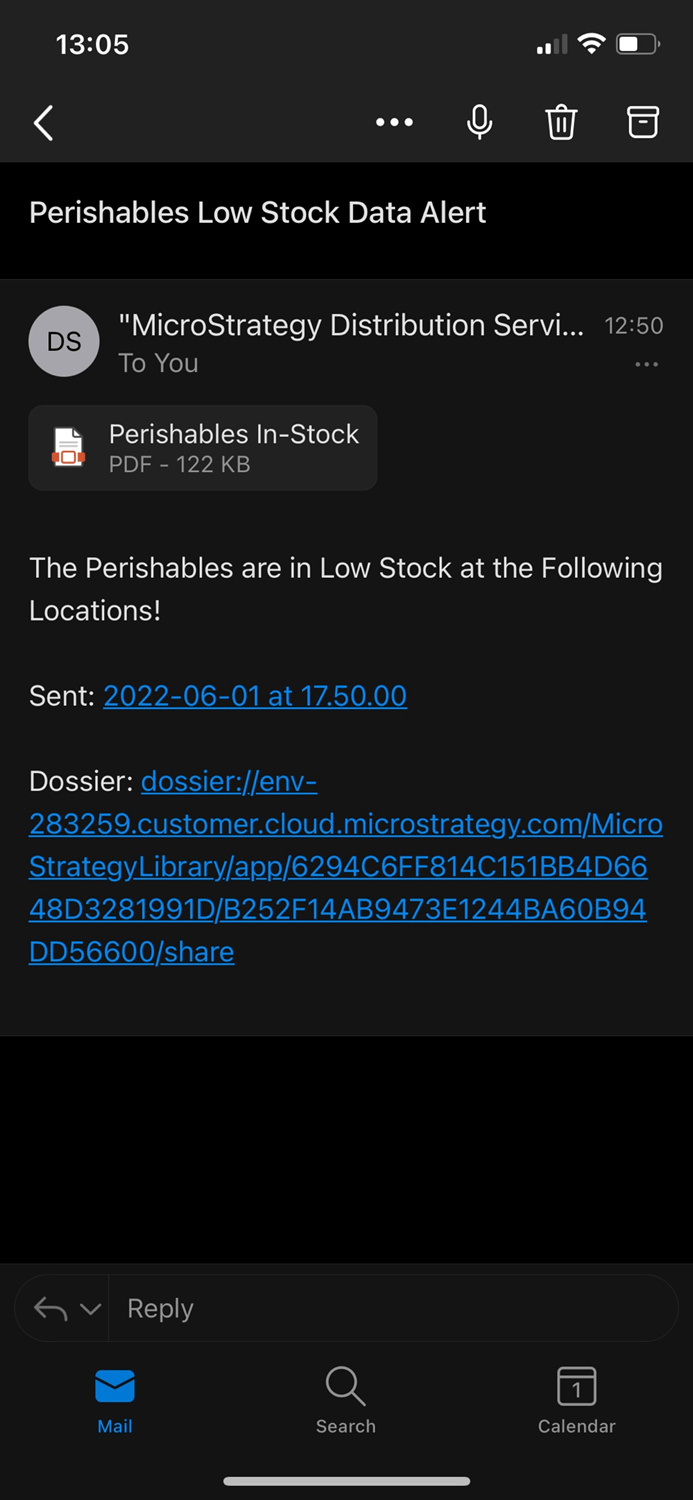Tap the DS sender avatar
The image size is (693, 1500).
click(x=64, y=342)
